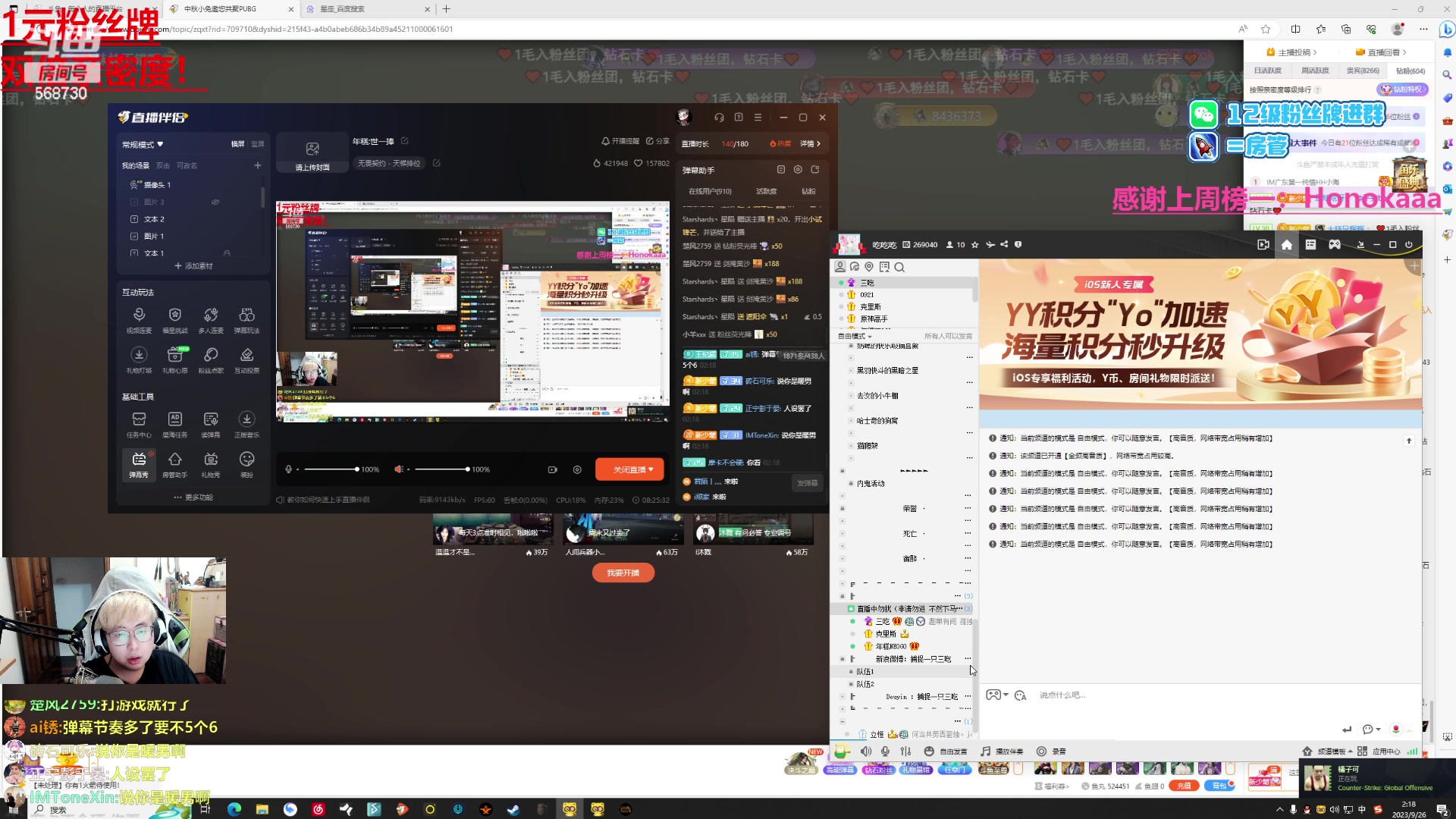Collapse 直播中勿扰 channel in YY tree
This screenshot has height=819, width=1456.
point(851,609)
